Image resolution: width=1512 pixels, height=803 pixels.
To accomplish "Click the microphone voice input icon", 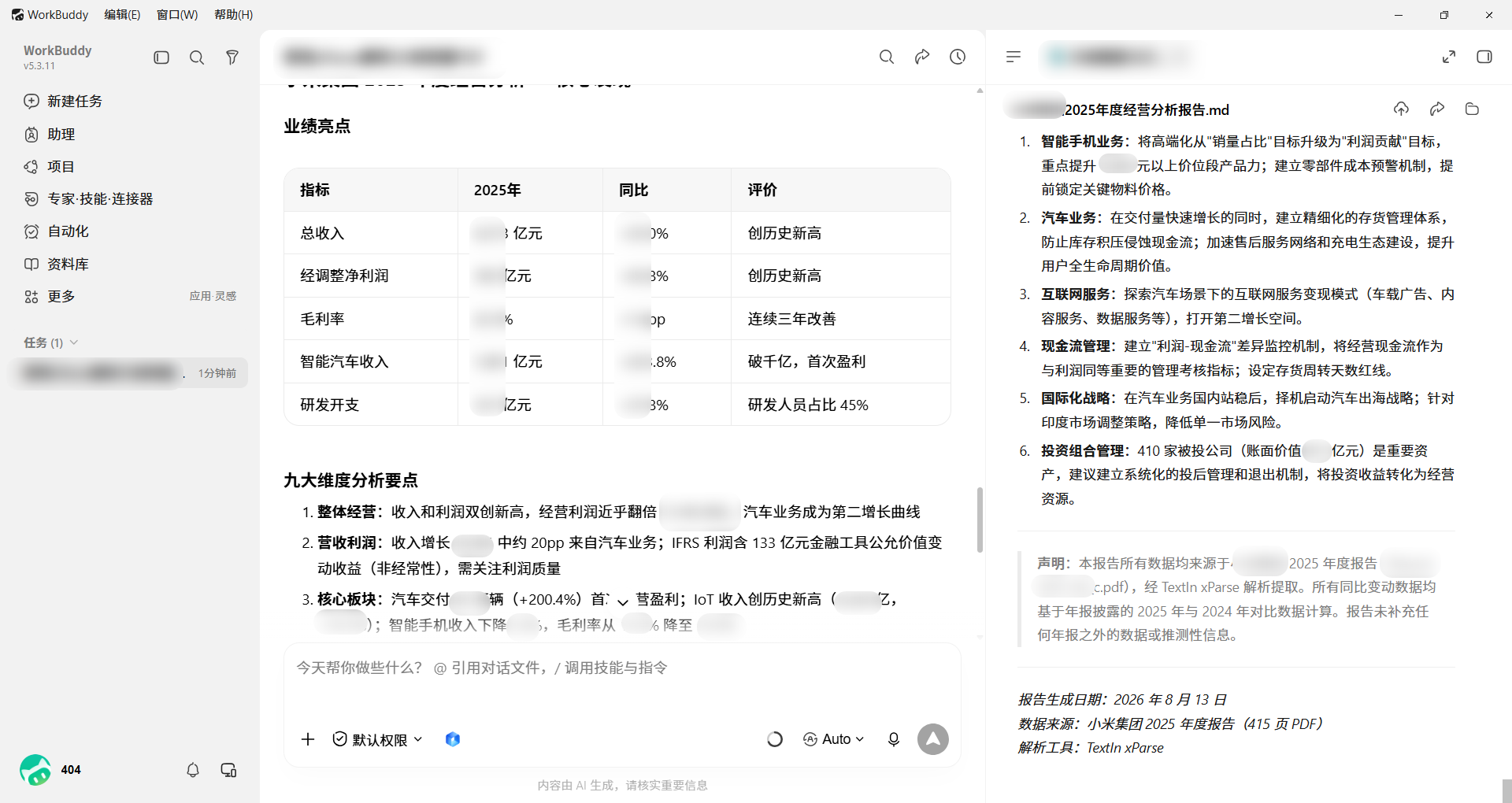I will (x=894, y=739).
